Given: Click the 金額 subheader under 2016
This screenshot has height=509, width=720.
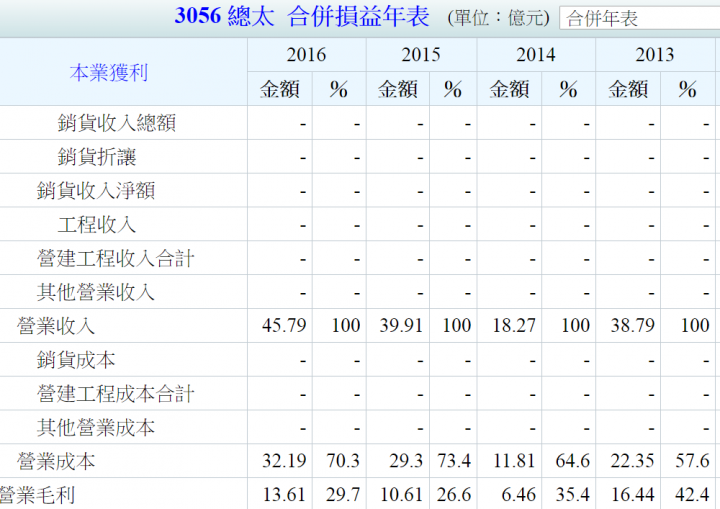Looking at the screenshot, I should pyautogui.click(x=280, y=89).
